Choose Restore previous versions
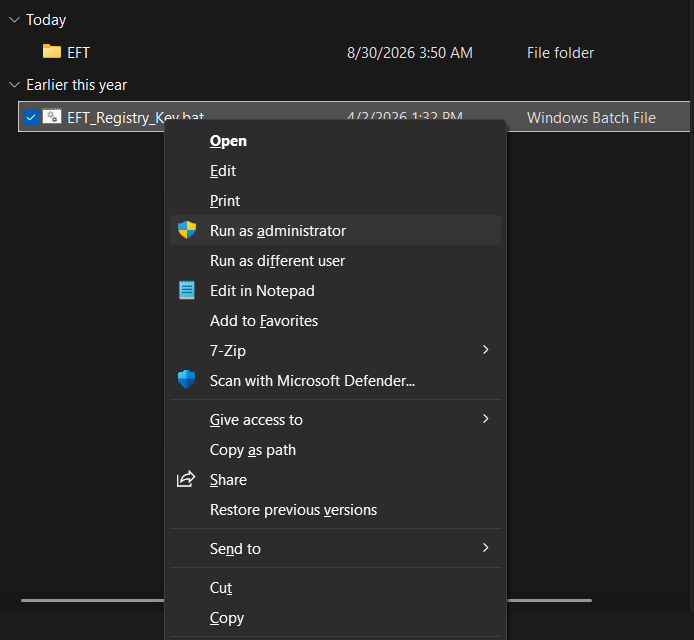Screen dimensions: 694x640 click(335, 510)
